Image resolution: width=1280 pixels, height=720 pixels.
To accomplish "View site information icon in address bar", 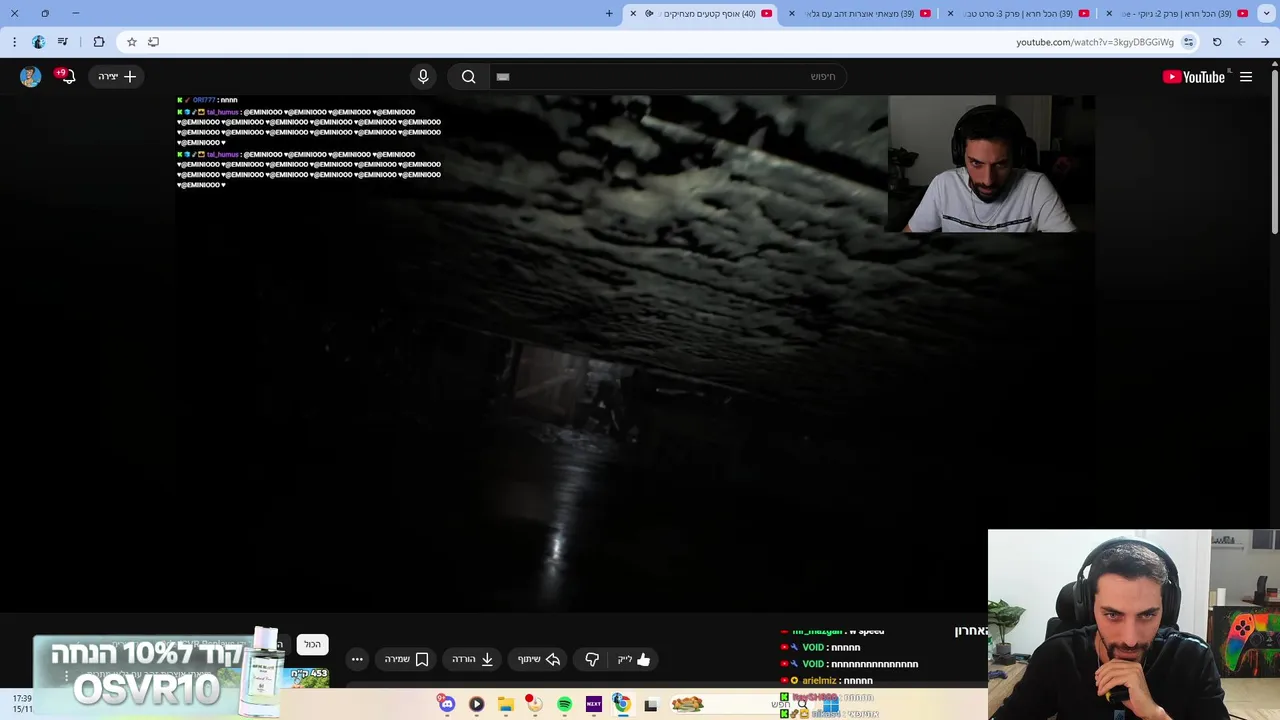I will tap(1188, 42).
